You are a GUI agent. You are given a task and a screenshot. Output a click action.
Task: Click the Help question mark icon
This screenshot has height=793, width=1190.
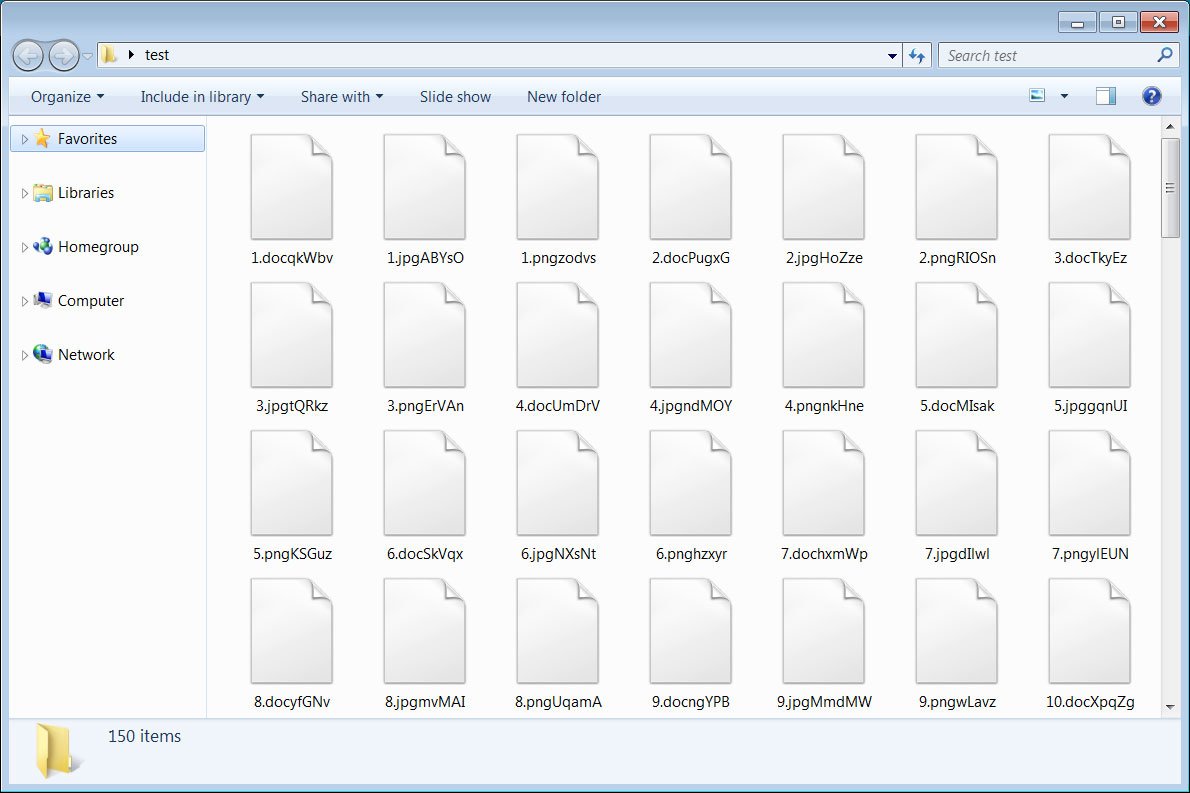click(1151, 96)
